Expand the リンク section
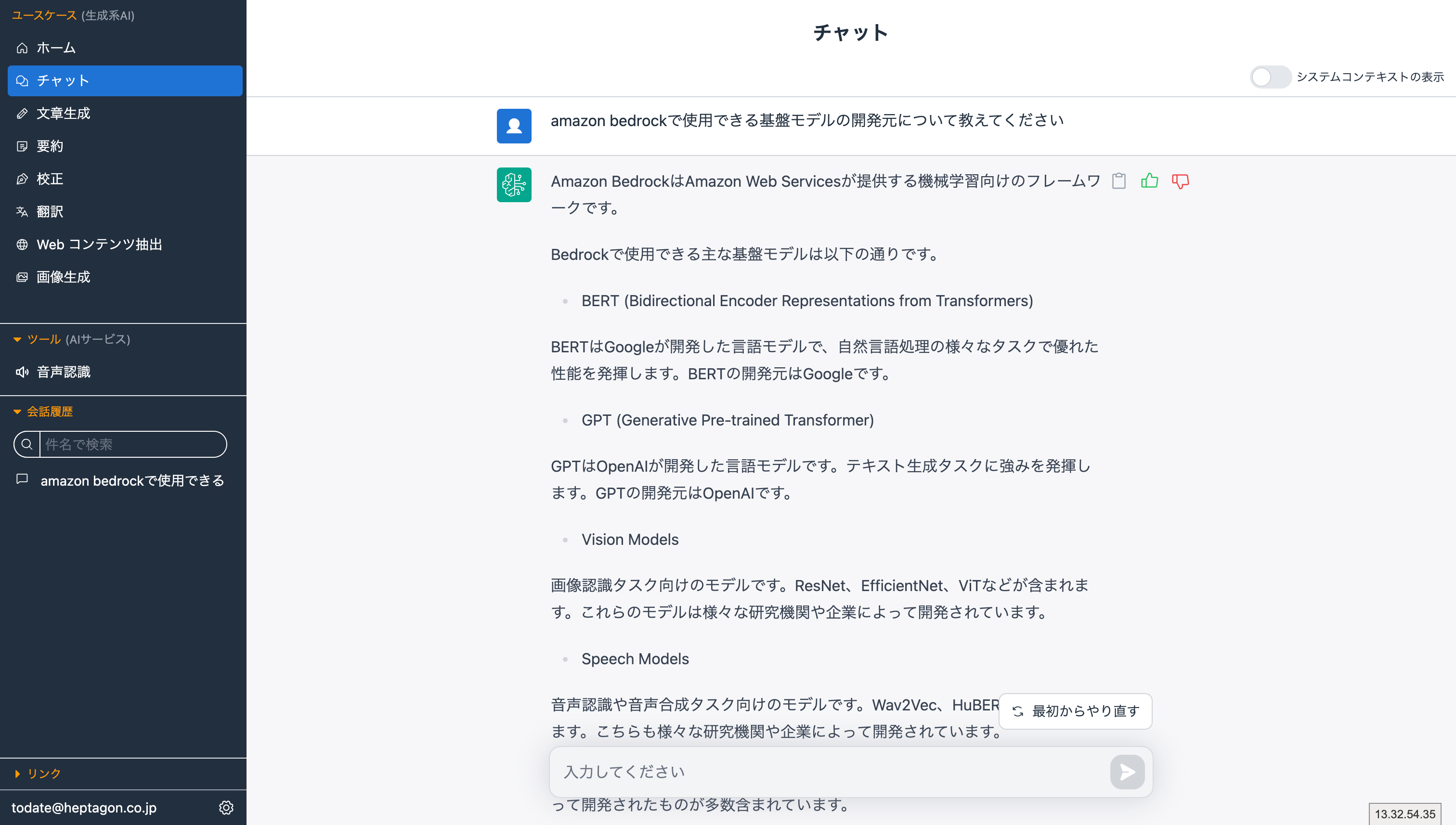1456x825 pixels. point(17,773)
